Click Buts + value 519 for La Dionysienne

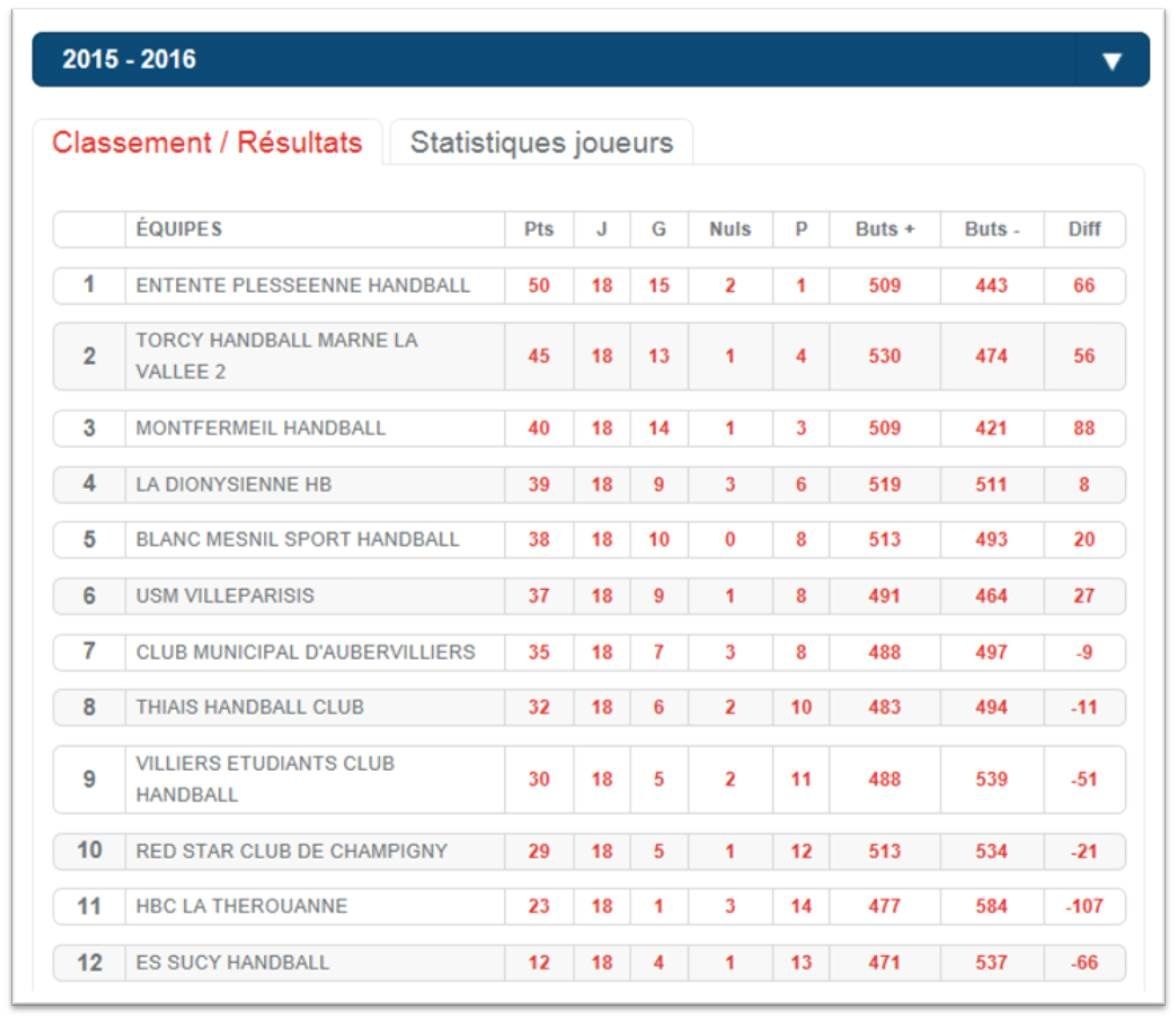(885, 484)
